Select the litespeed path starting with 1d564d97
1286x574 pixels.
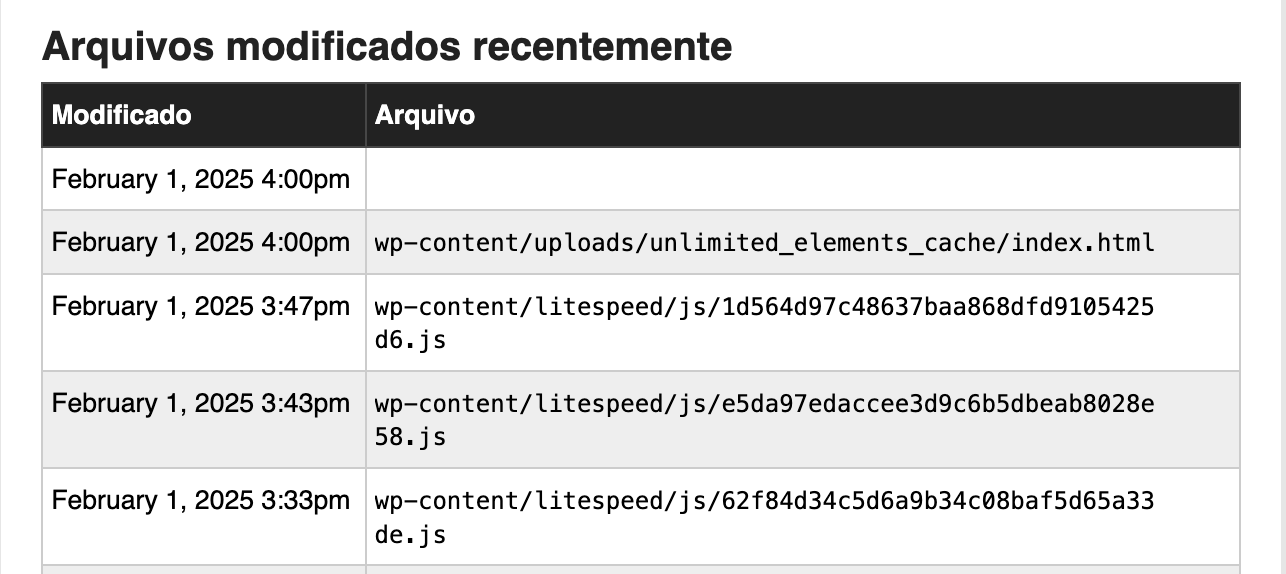[765, 323]
